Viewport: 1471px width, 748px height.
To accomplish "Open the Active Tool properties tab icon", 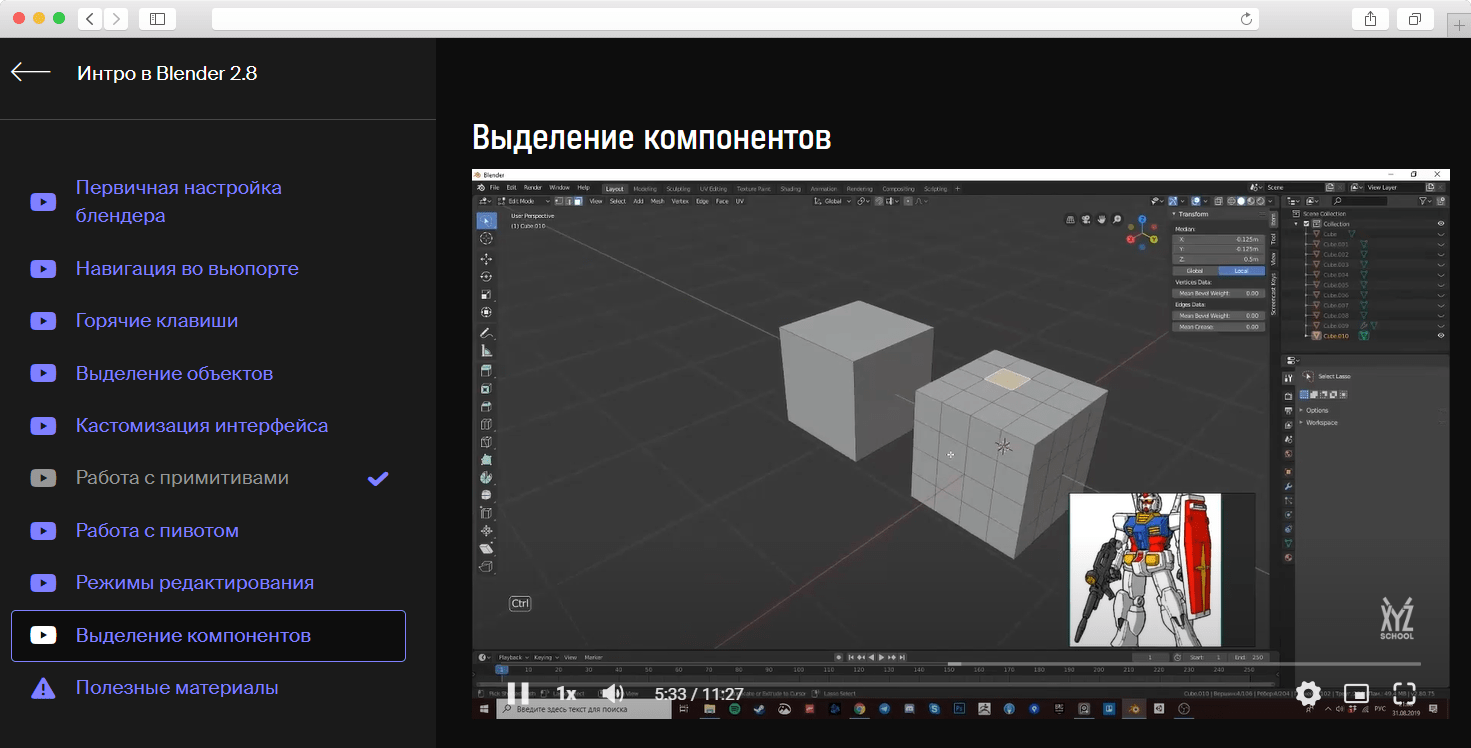I will [x=1288, y=377].
